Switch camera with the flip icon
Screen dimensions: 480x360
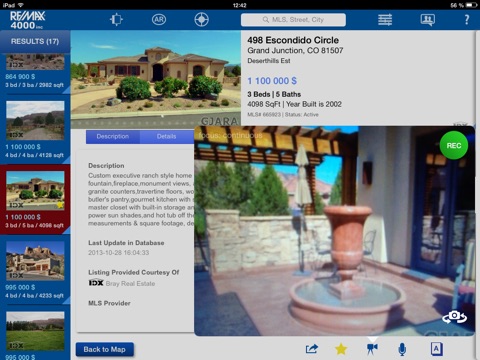[x=454, y=317]
